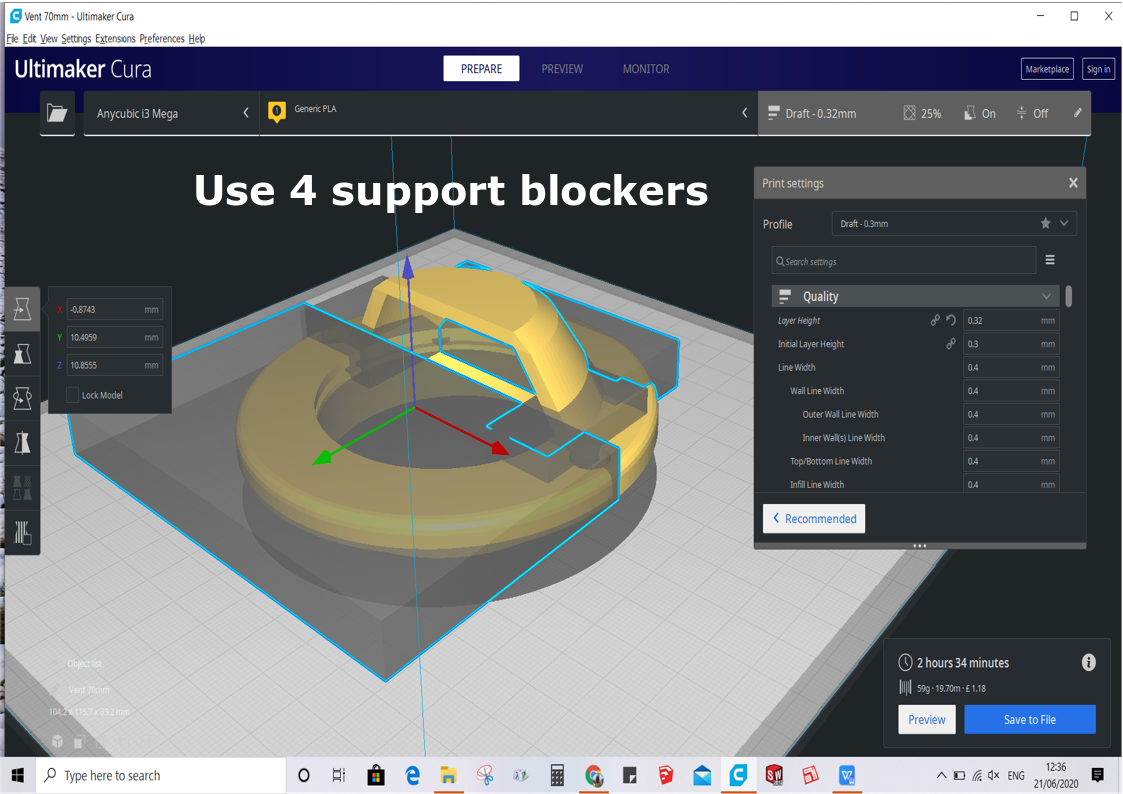Click the profile star icon

coord(1046,223)
